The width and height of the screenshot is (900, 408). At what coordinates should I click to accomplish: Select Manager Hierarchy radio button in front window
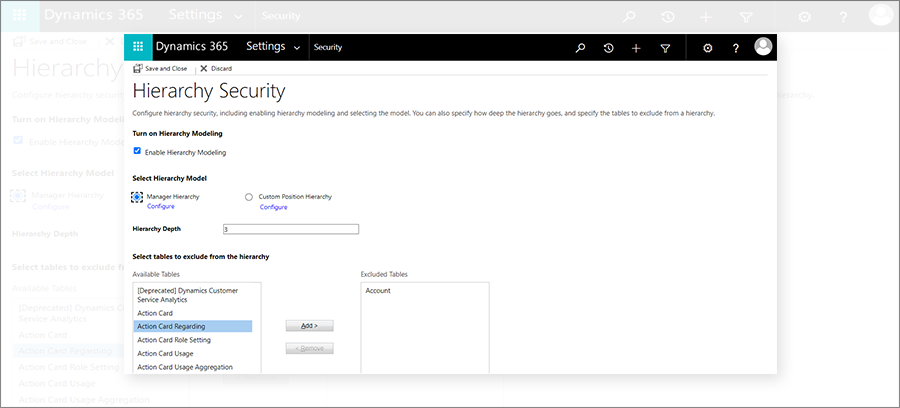(137, 197)
